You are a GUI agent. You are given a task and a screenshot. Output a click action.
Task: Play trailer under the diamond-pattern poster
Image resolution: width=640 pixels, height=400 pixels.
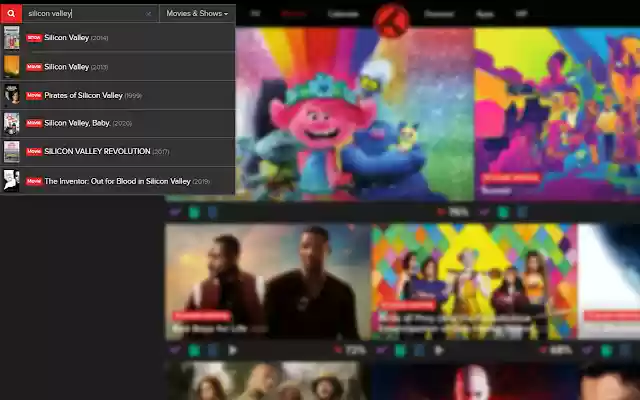pyautogui.click(x=439, y=350)
